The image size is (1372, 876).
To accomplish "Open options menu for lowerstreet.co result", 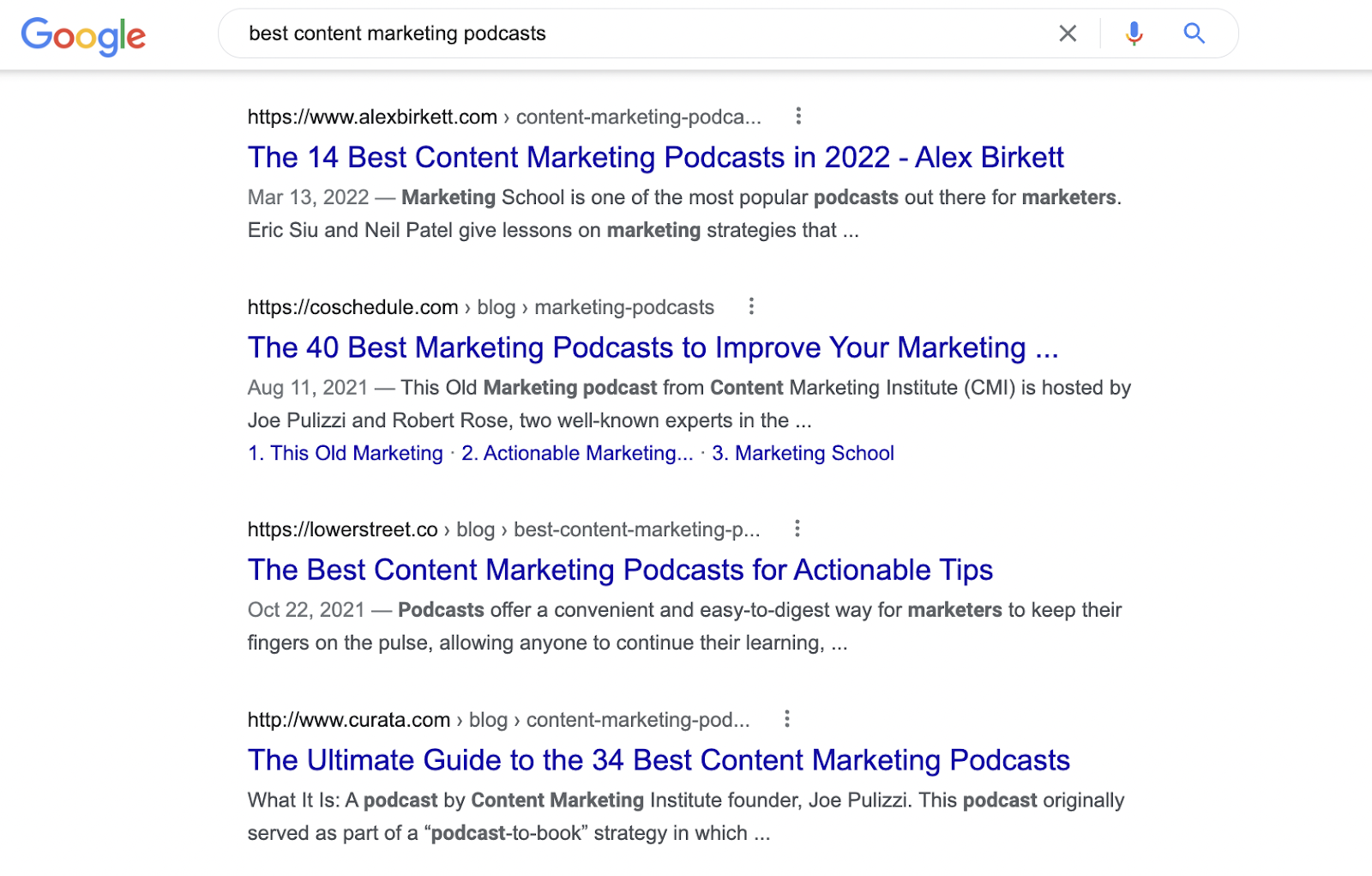I will pyautogui.click(x=797, y=529).
